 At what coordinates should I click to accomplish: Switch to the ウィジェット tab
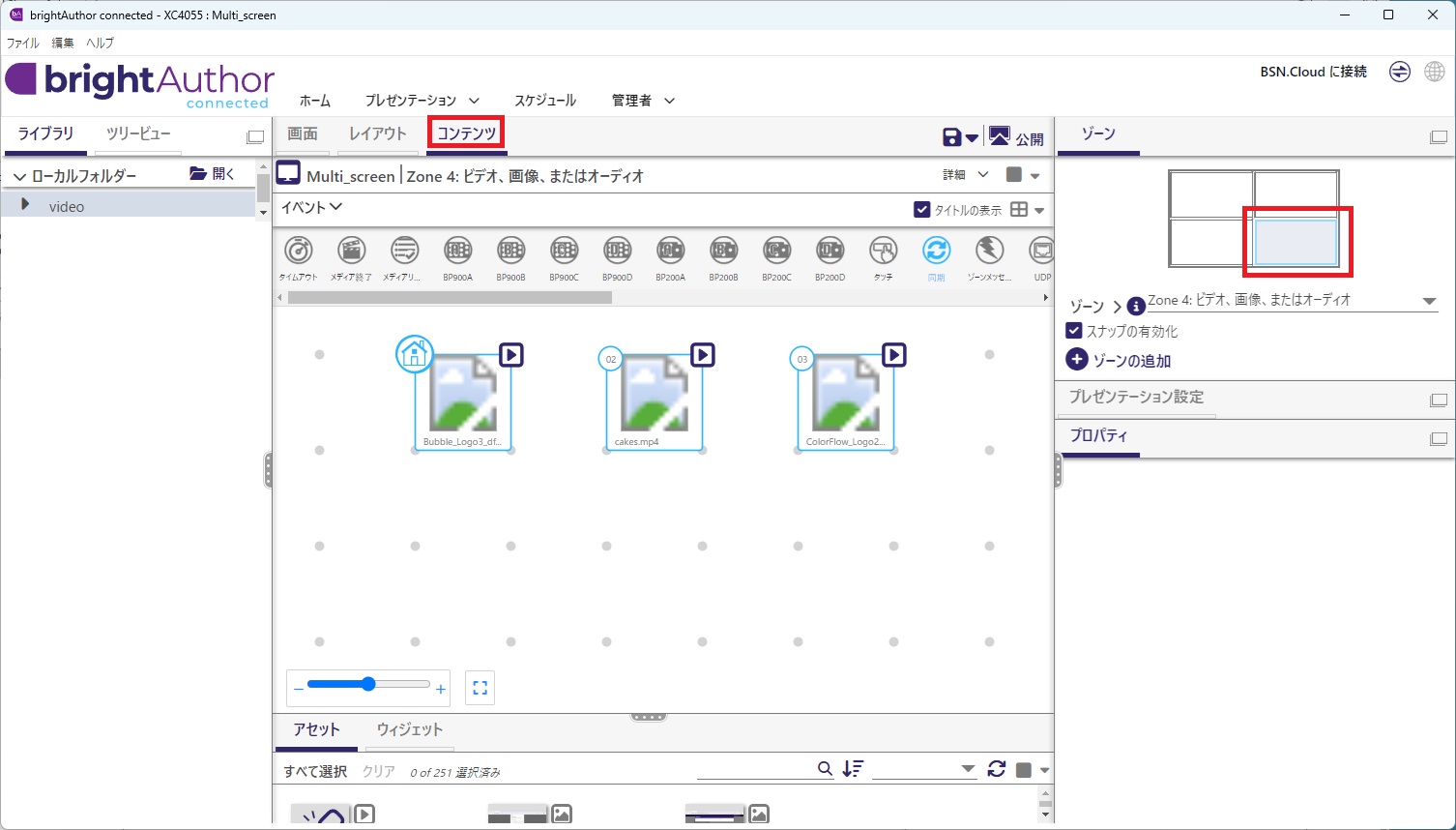click(410, 729)
